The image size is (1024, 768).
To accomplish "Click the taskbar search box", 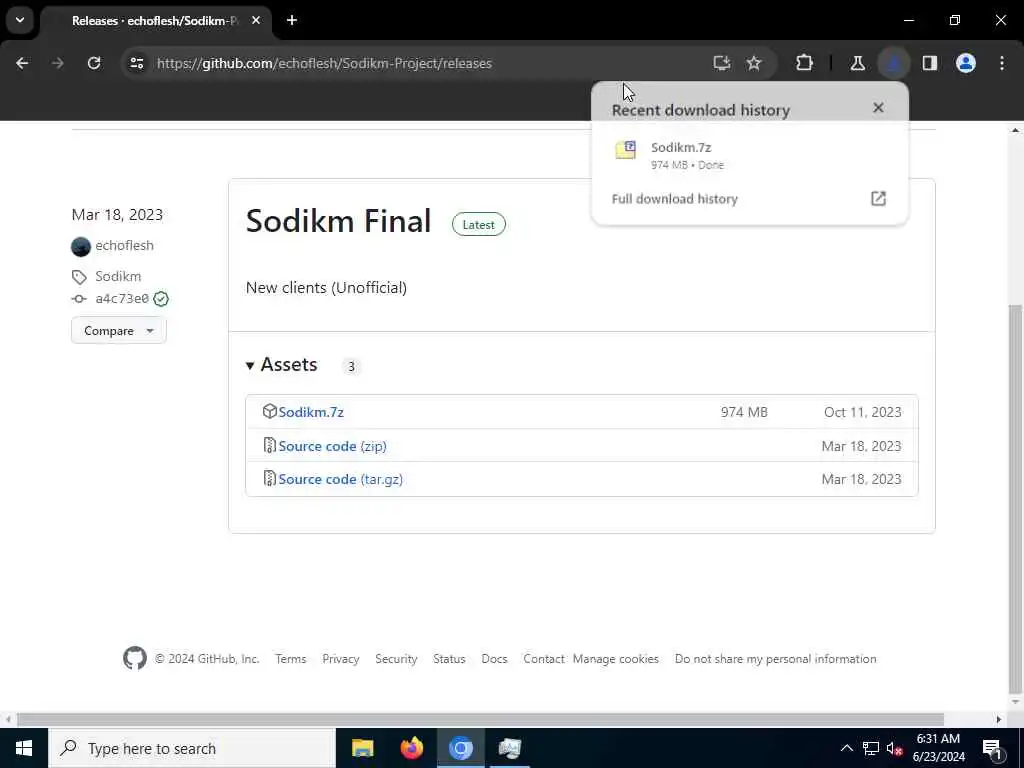I will click(x=191, y=748).
